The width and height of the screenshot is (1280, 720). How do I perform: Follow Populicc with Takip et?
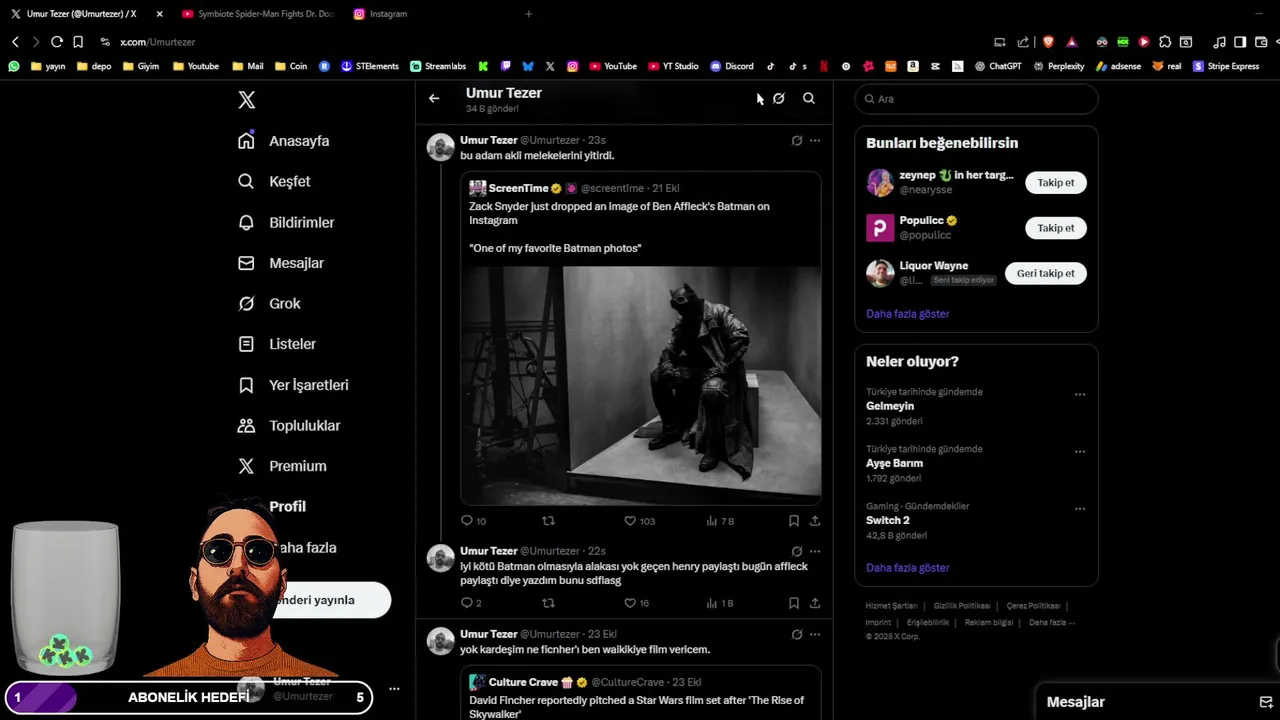click(x=1056, y=228)
